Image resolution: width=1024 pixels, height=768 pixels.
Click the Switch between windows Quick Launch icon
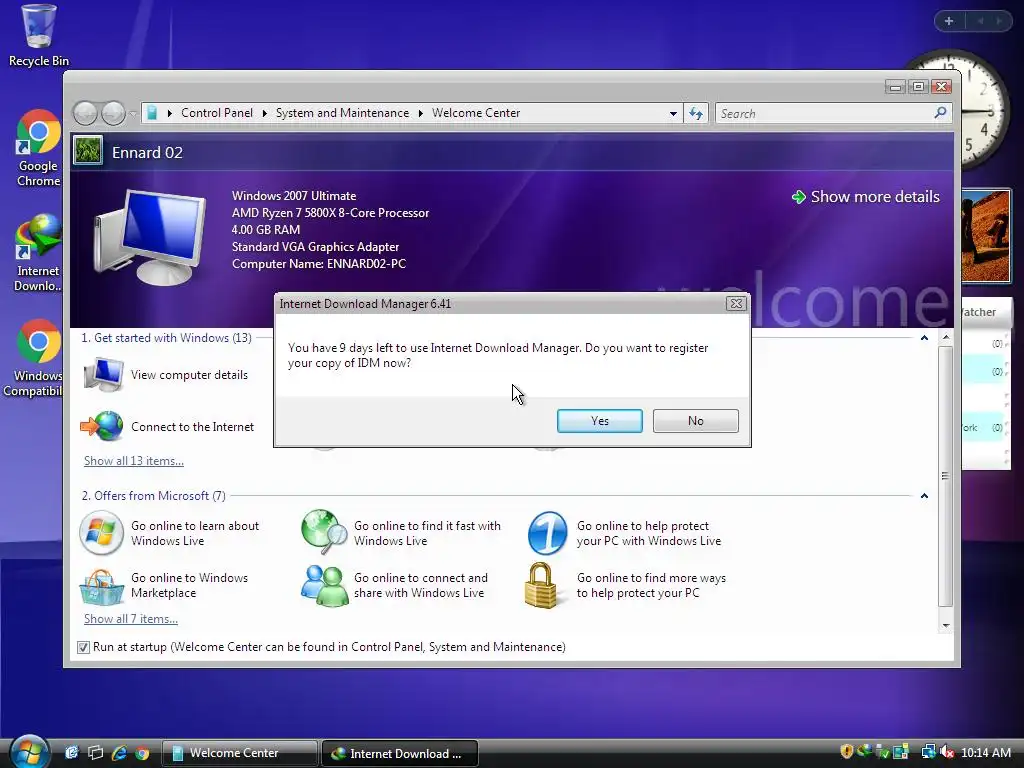click(95, 753)
